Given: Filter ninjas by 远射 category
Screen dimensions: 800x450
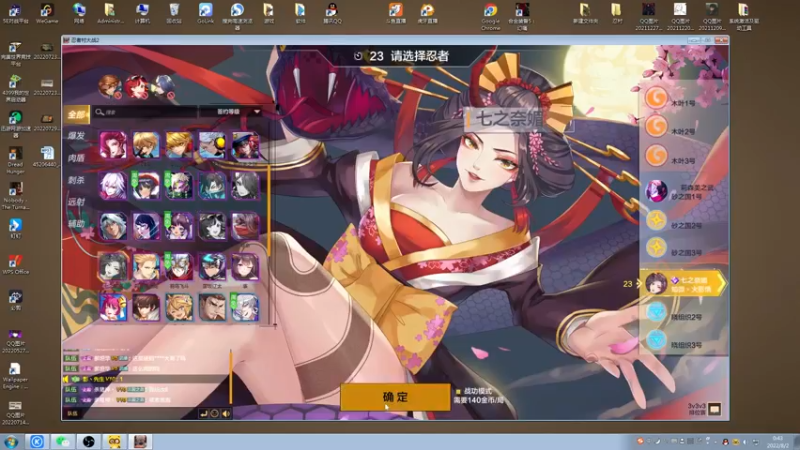Looking at the screenshot, I should (77, 202).
